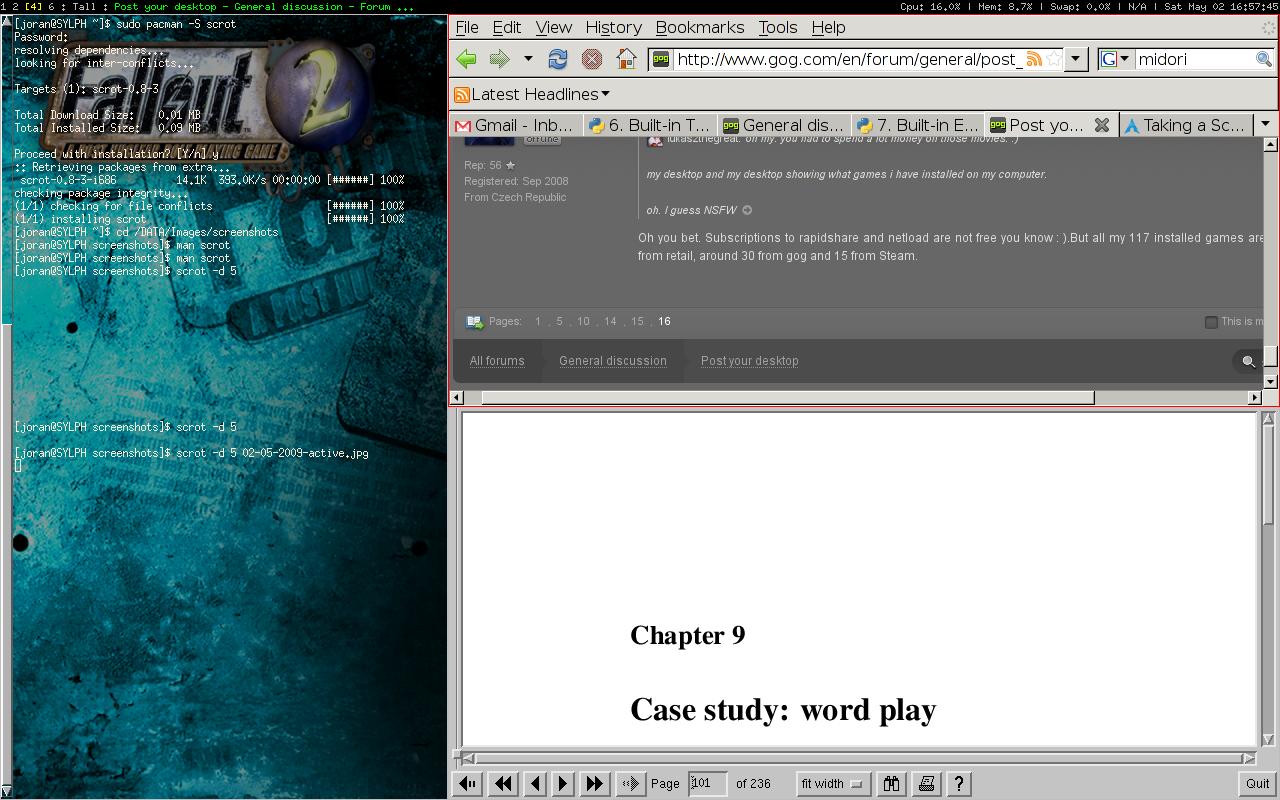Image resolution: width=1280 pixels, height=800 pixels.
Task: Open the list-all-tabs dropdown
Action: click(1265, 124)
